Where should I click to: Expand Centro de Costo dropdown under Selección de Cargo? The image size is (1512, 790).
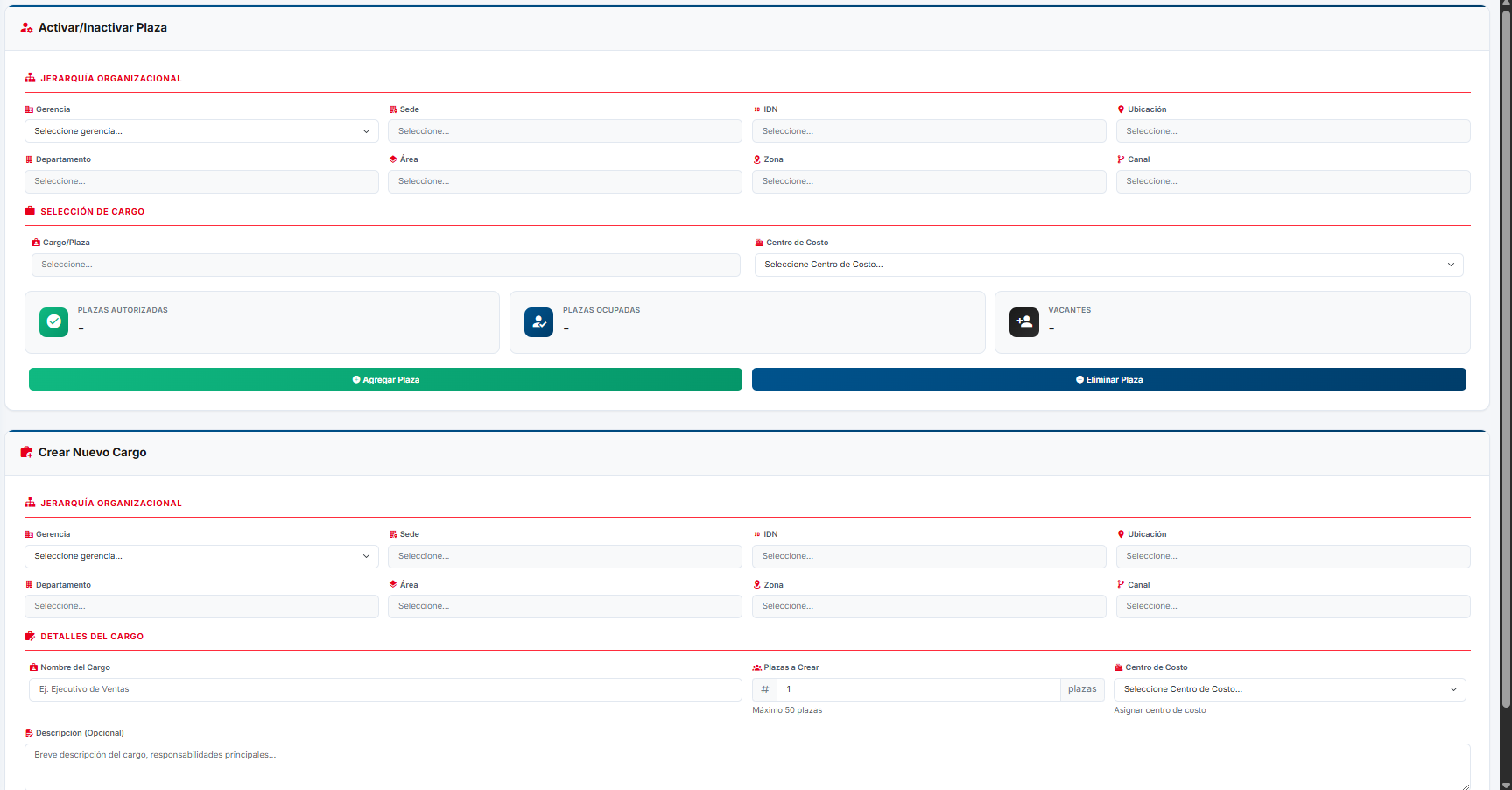click(1108, 265)
